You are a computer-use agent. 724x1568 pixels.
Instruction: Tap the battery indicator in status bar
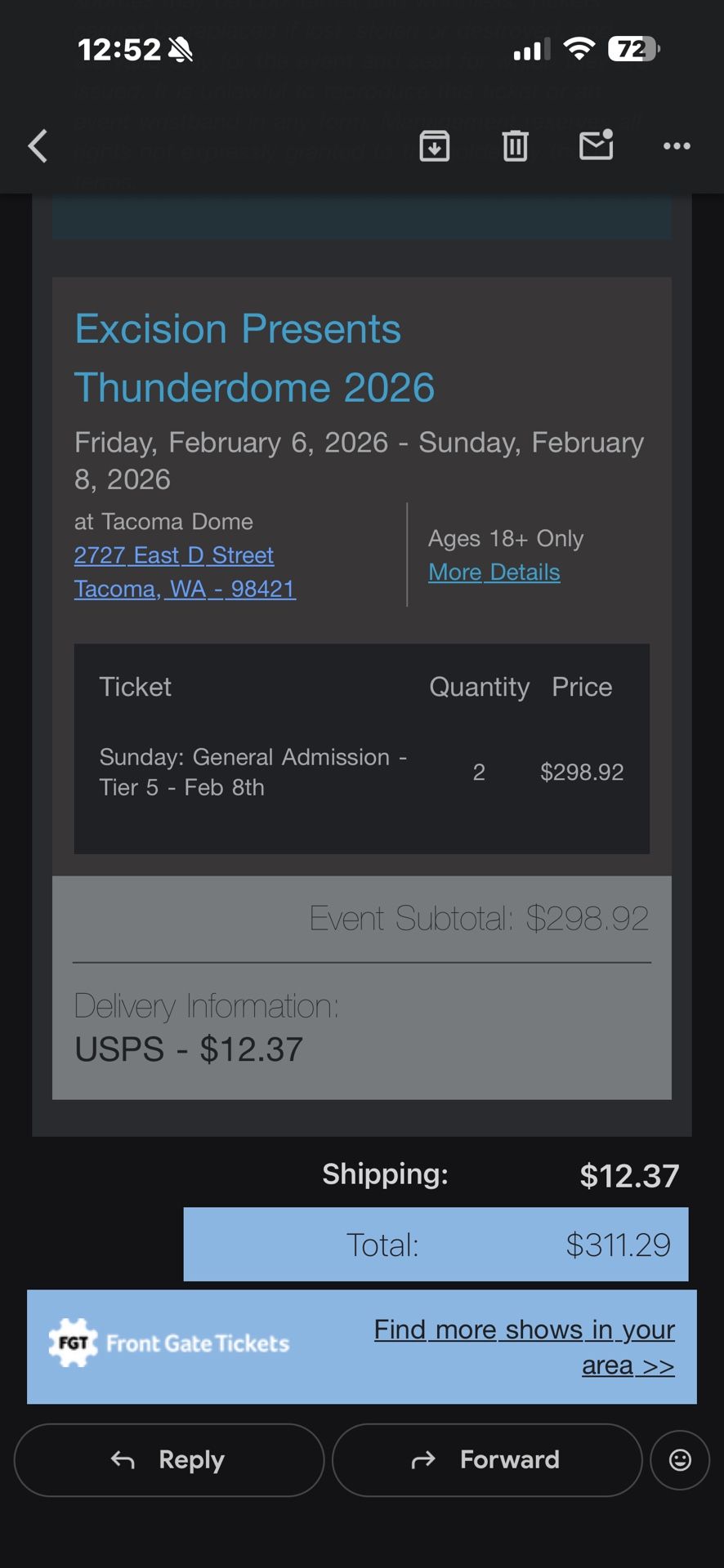(x=633, y=50)
